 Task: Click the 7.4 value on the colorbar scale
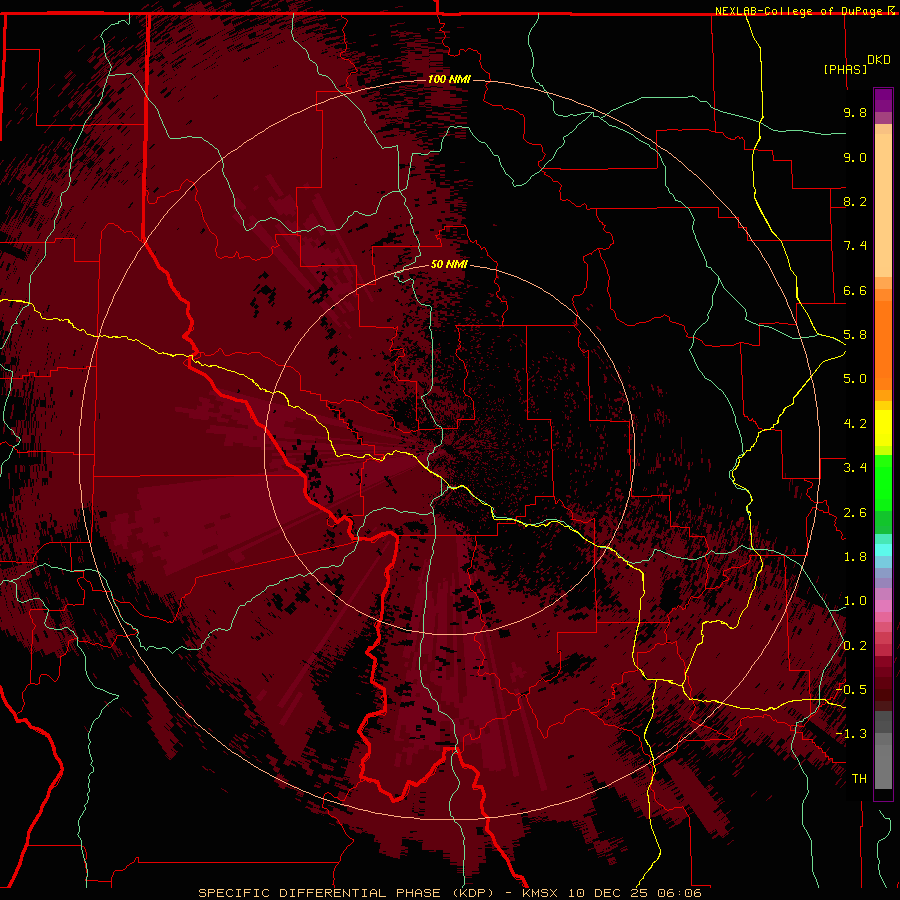tap(855, 246)
